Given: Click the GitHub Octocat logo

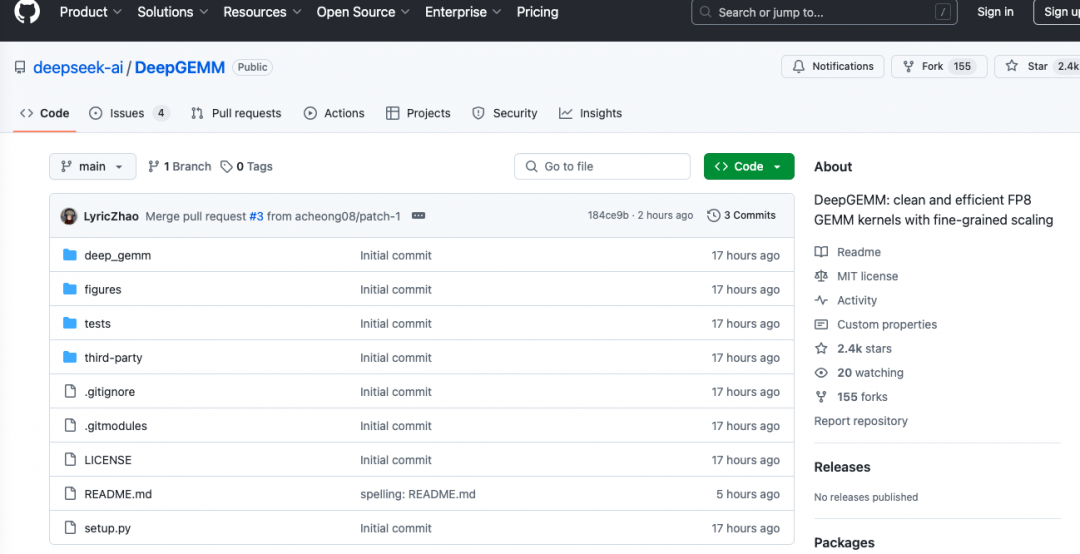Looking at the screenshot, I should pyautogui.click(x=27, y=14).
